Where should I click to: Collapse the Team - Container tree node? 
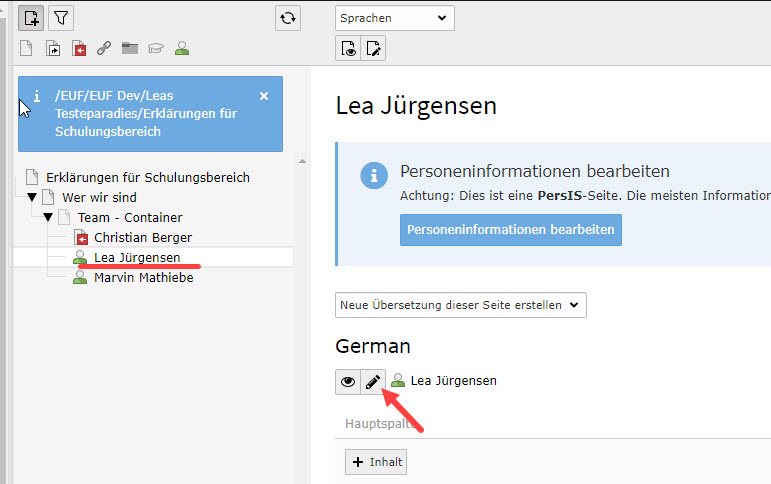point(48,218)
